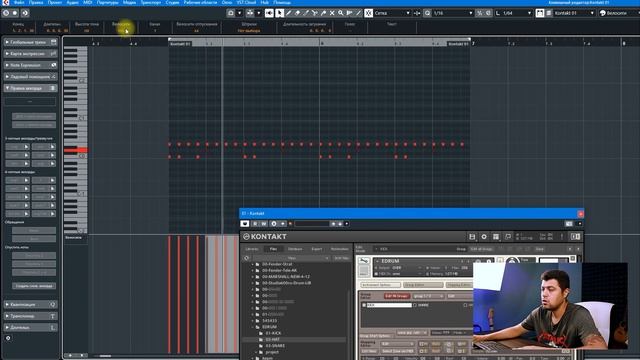The height and width of the screenshot is (360, 640).
Task: Select the 03-SNARE folder in Kontakt browser
Action: tap(275, 346)
